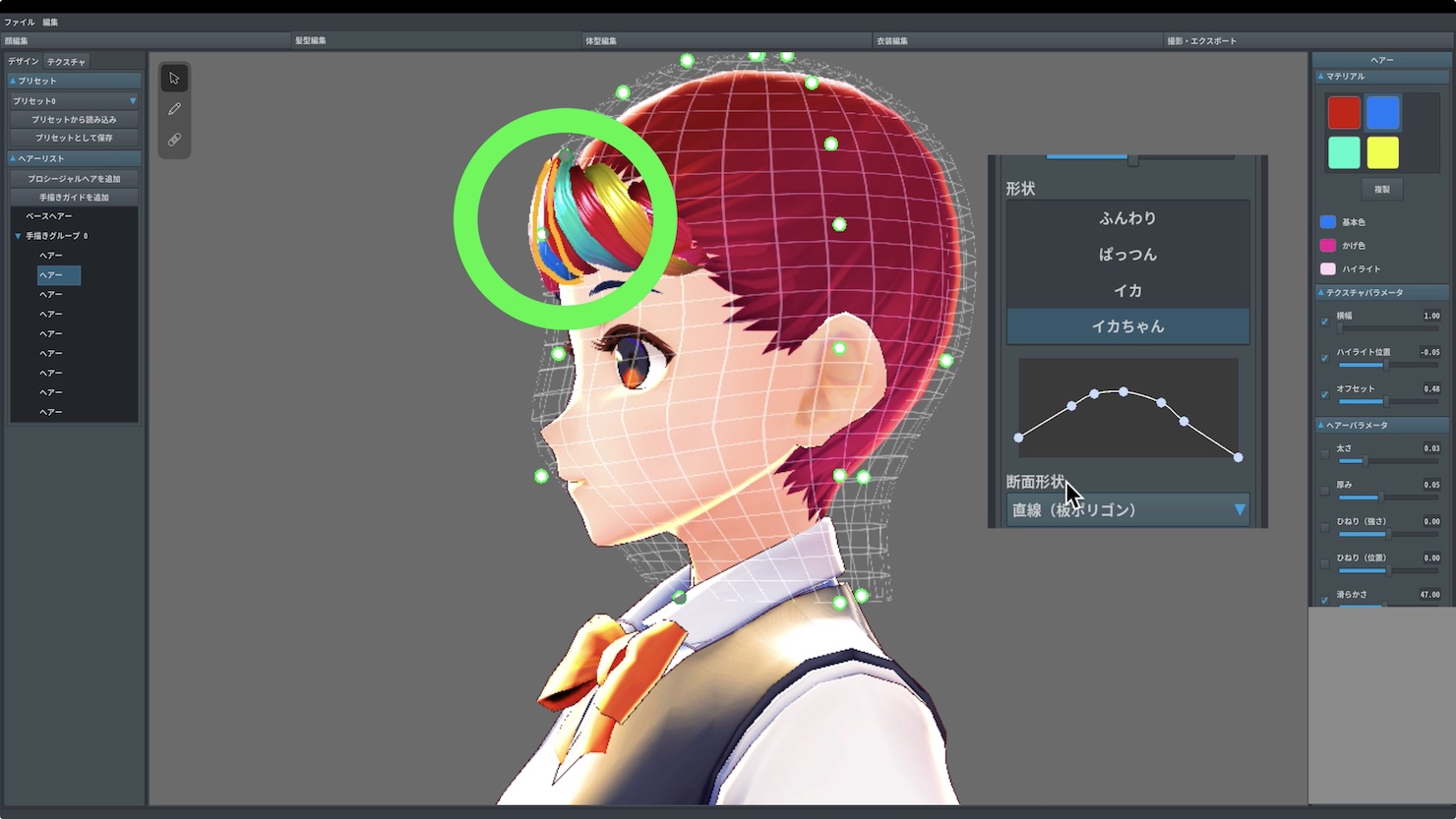
Task: Switch to the 顔編集 tab
Action: point(148,40)
